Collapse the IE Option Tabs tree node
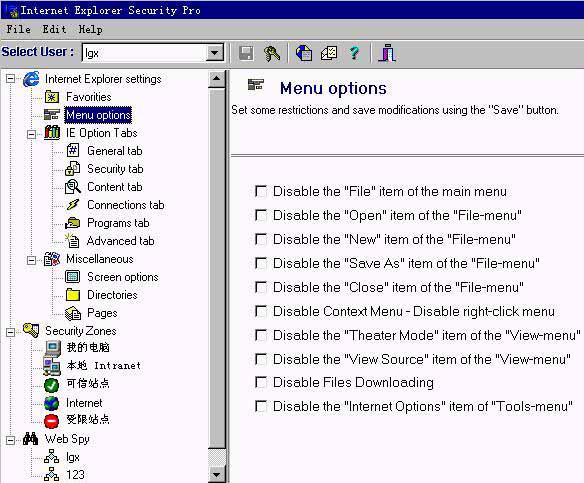584x483 pixels. pyautogui.click(x=32, y=134)
